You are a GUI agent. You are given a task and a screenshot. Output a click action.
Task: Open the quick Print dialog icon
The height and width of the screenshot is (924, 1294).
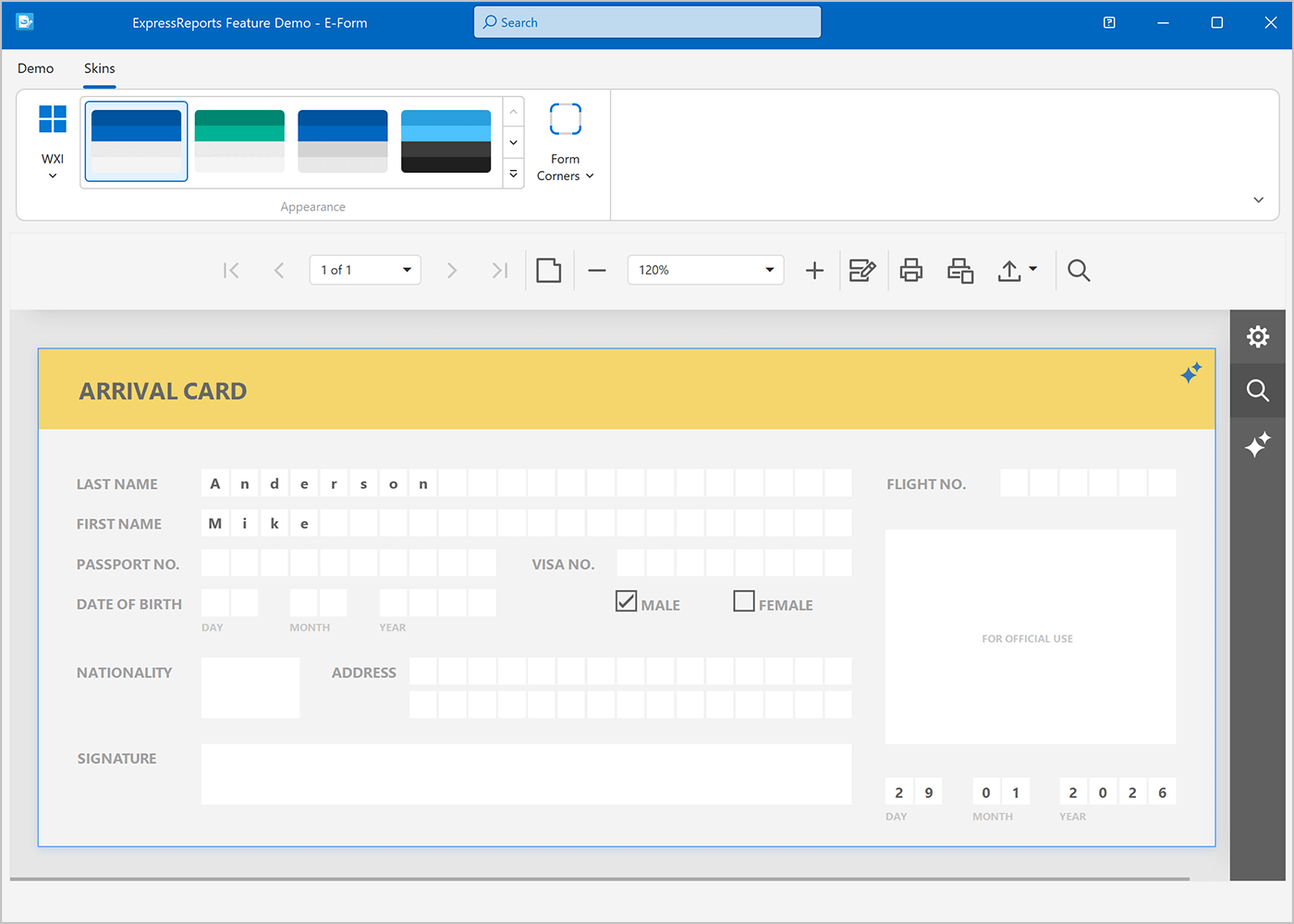click(959, 270)
